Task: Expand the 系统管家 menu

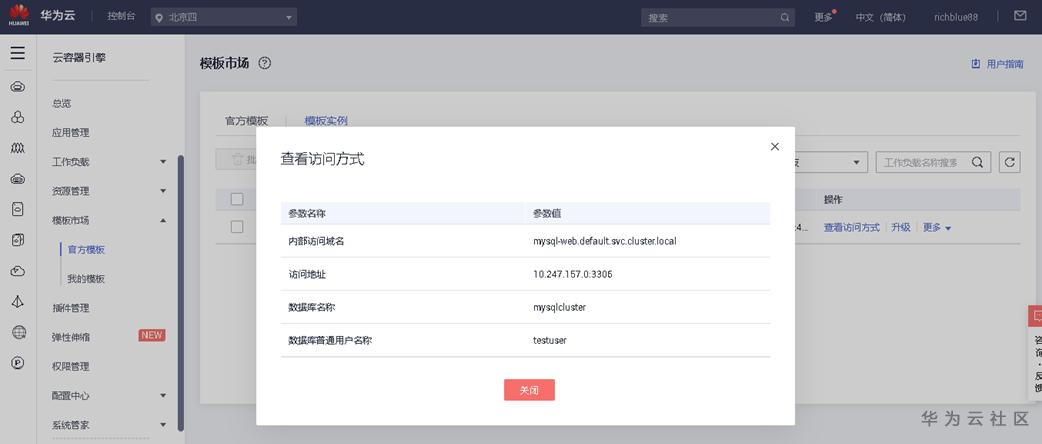Action: click(163, 425)
